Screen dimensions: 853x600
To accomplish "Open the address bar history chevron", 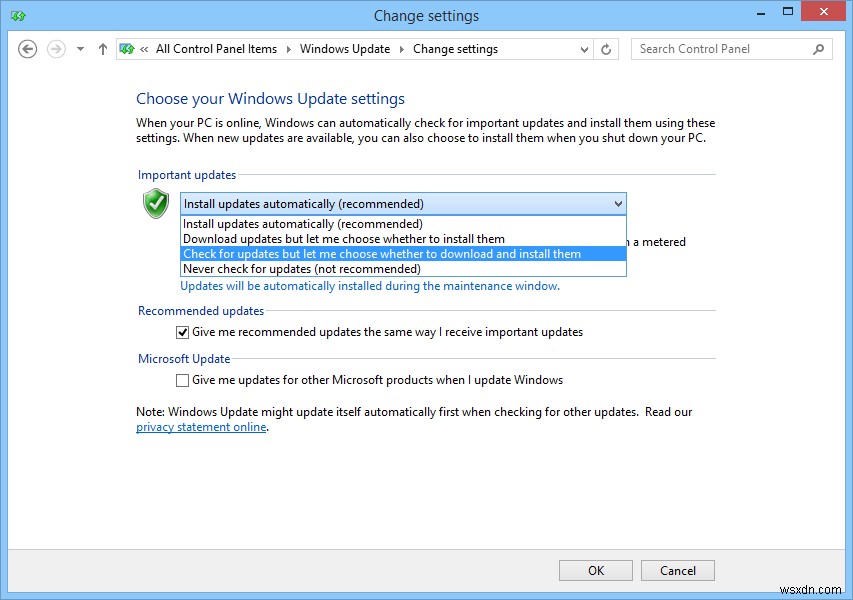I will [x=583, y=48].
